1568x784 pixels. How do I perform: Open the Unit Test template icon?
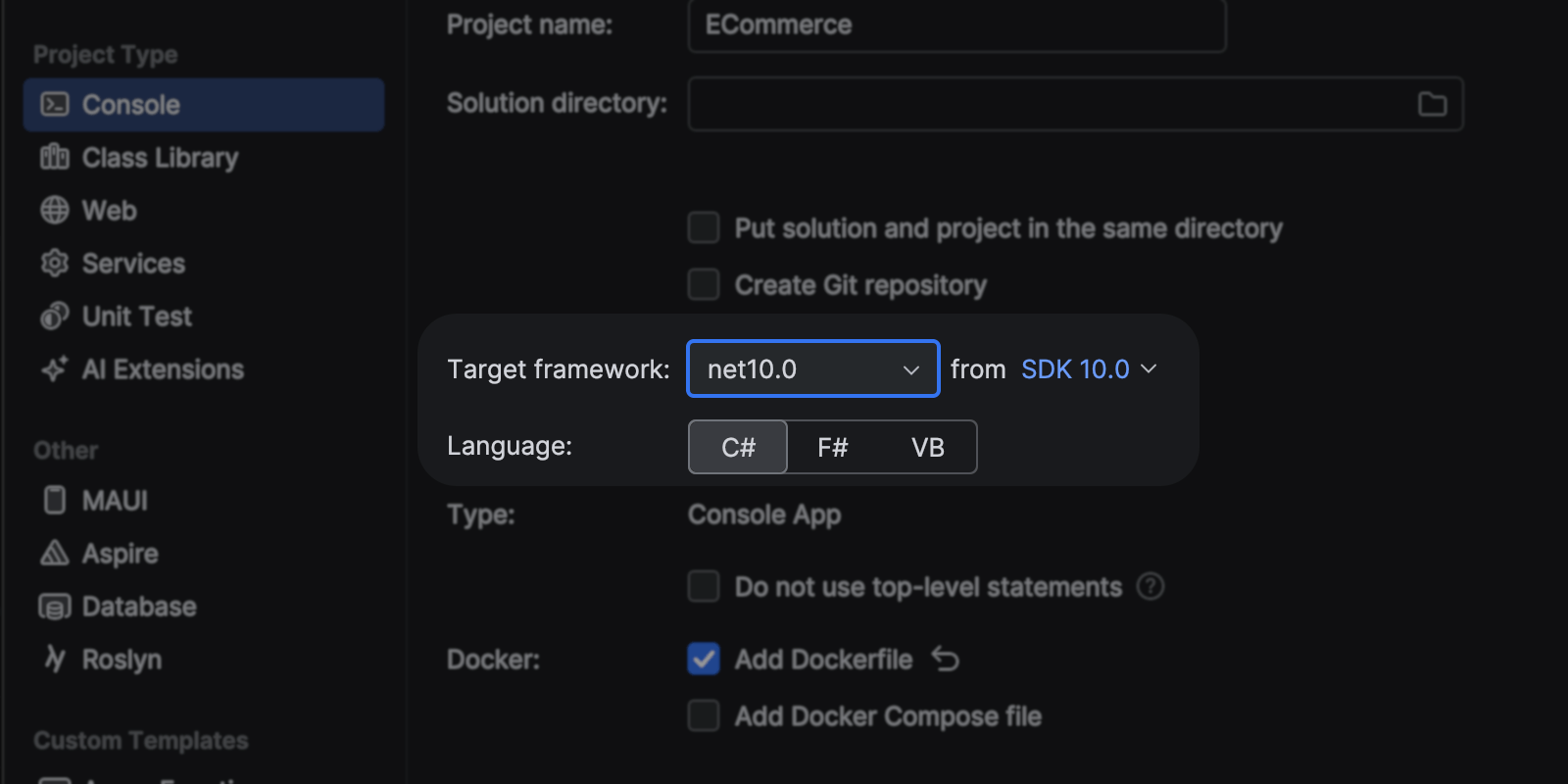[x=55, y=316]
